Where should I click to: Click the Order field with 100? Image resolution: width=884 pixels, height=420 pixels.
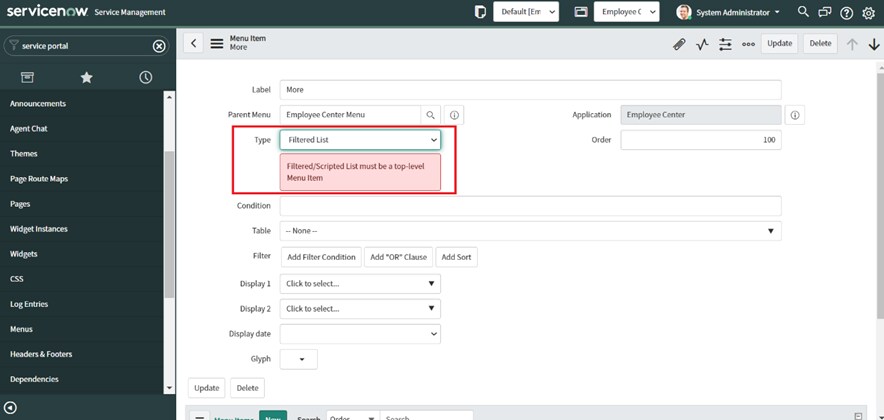pyautogui.click(x=701, y=140)
